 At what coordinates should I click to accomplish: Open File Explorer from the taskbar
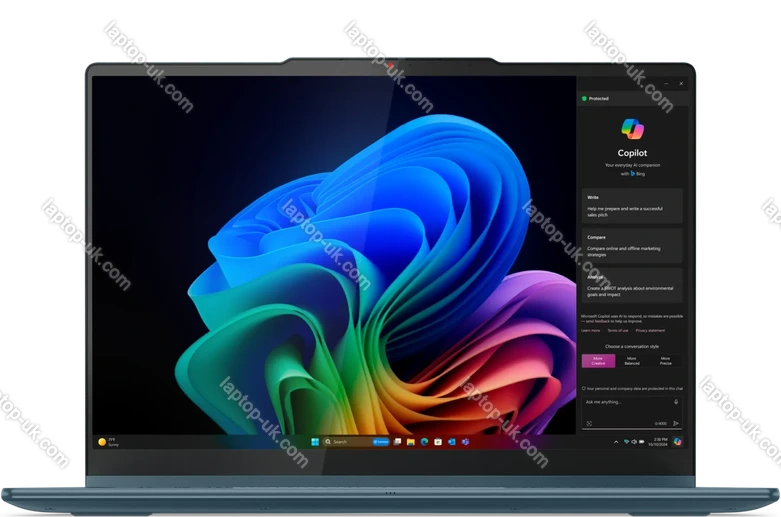pyautogui.click(x=411, y=441)
